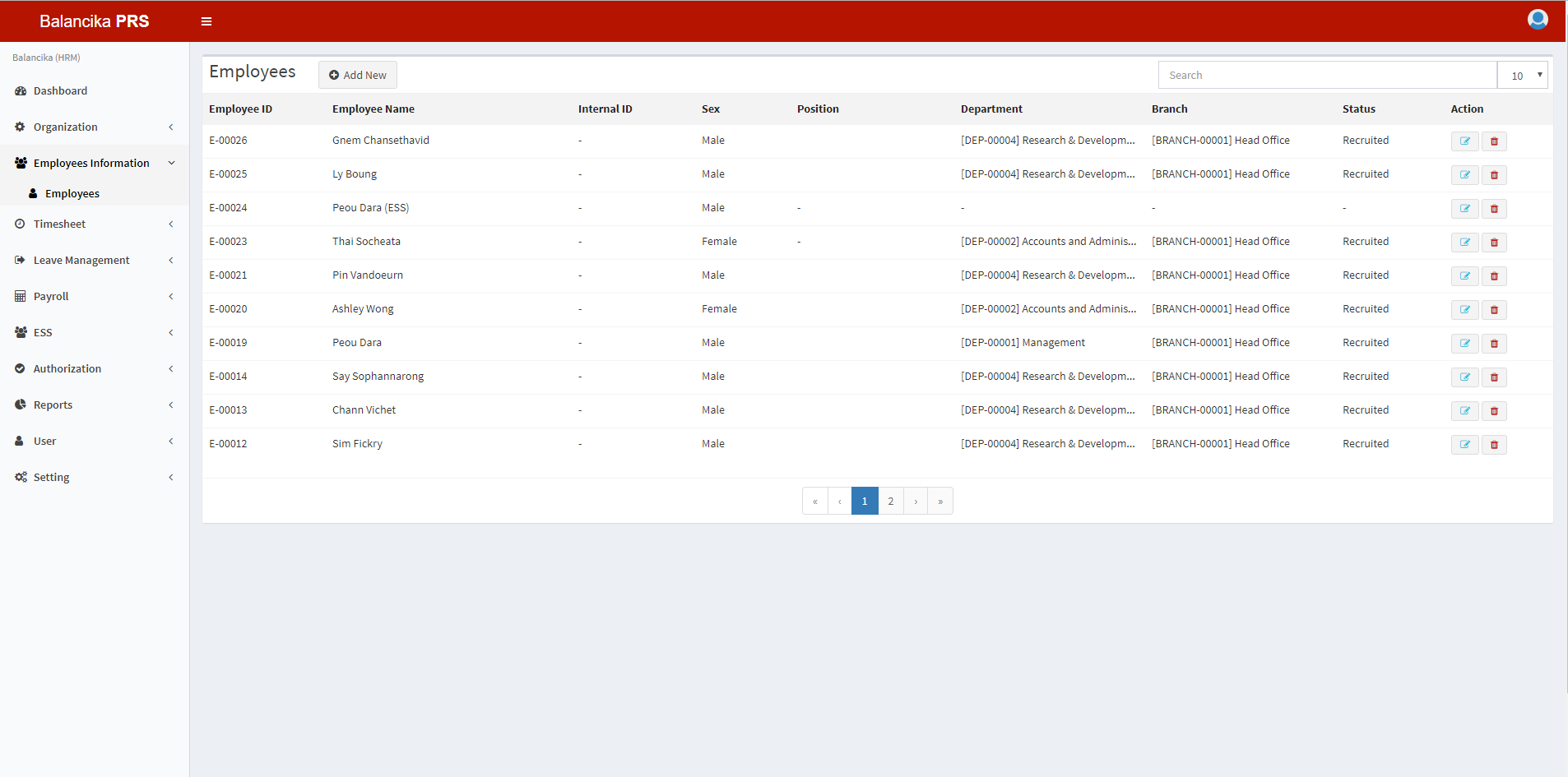Image resolution: width=1568 pixels, height=777 pixels.
Task: Delete employee Chann Vichet
Action: point(1494,411)
